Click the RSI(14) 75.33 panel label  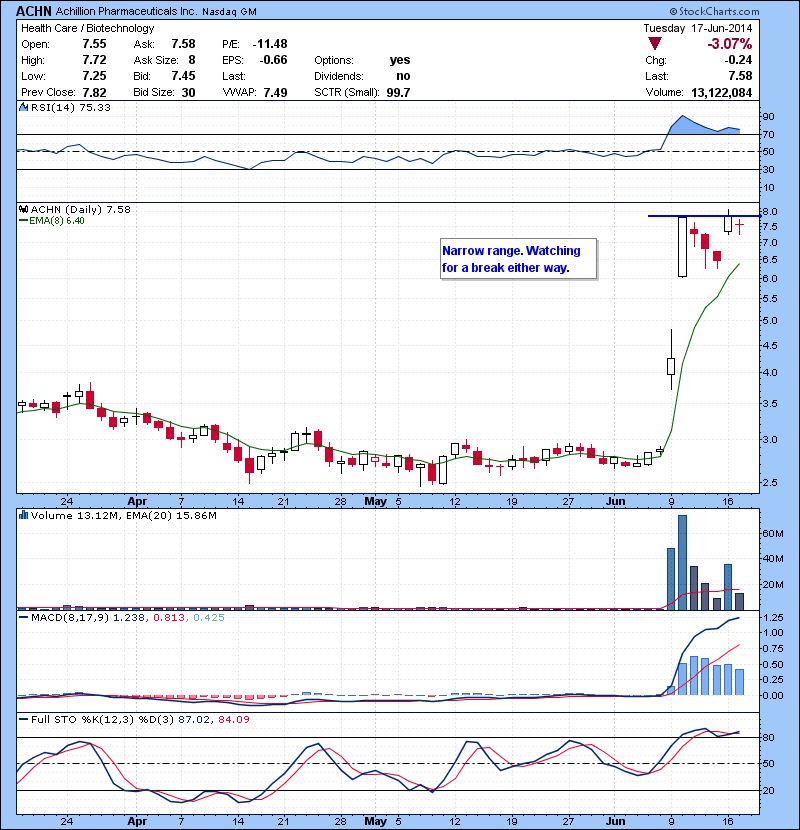[71, 107]
